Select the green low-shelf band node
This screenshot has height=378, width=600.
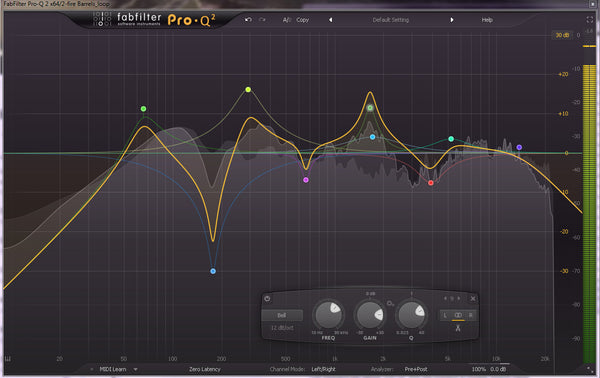tap(143, 109)
